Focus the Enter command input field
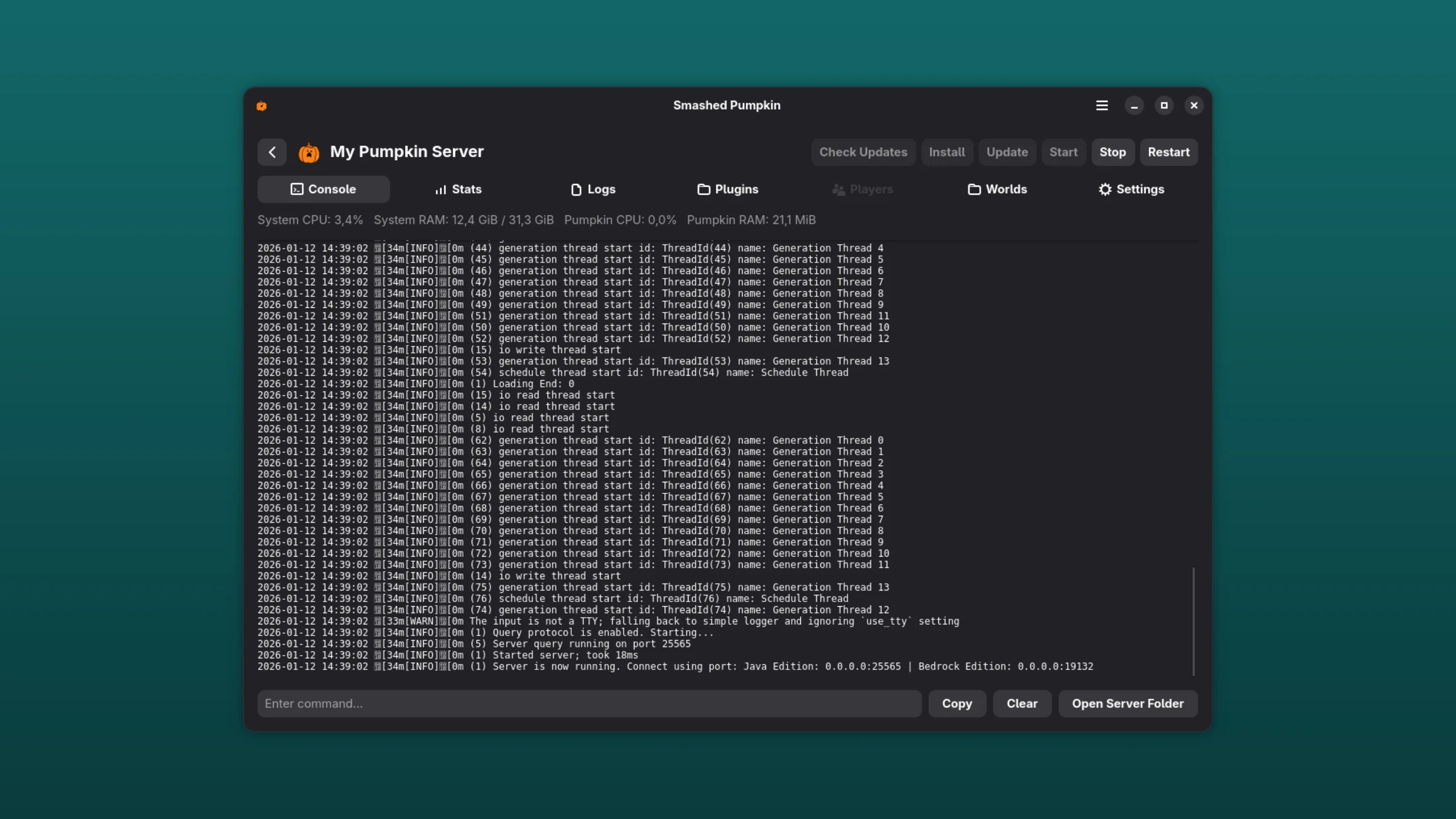 [x=589, y=704]
